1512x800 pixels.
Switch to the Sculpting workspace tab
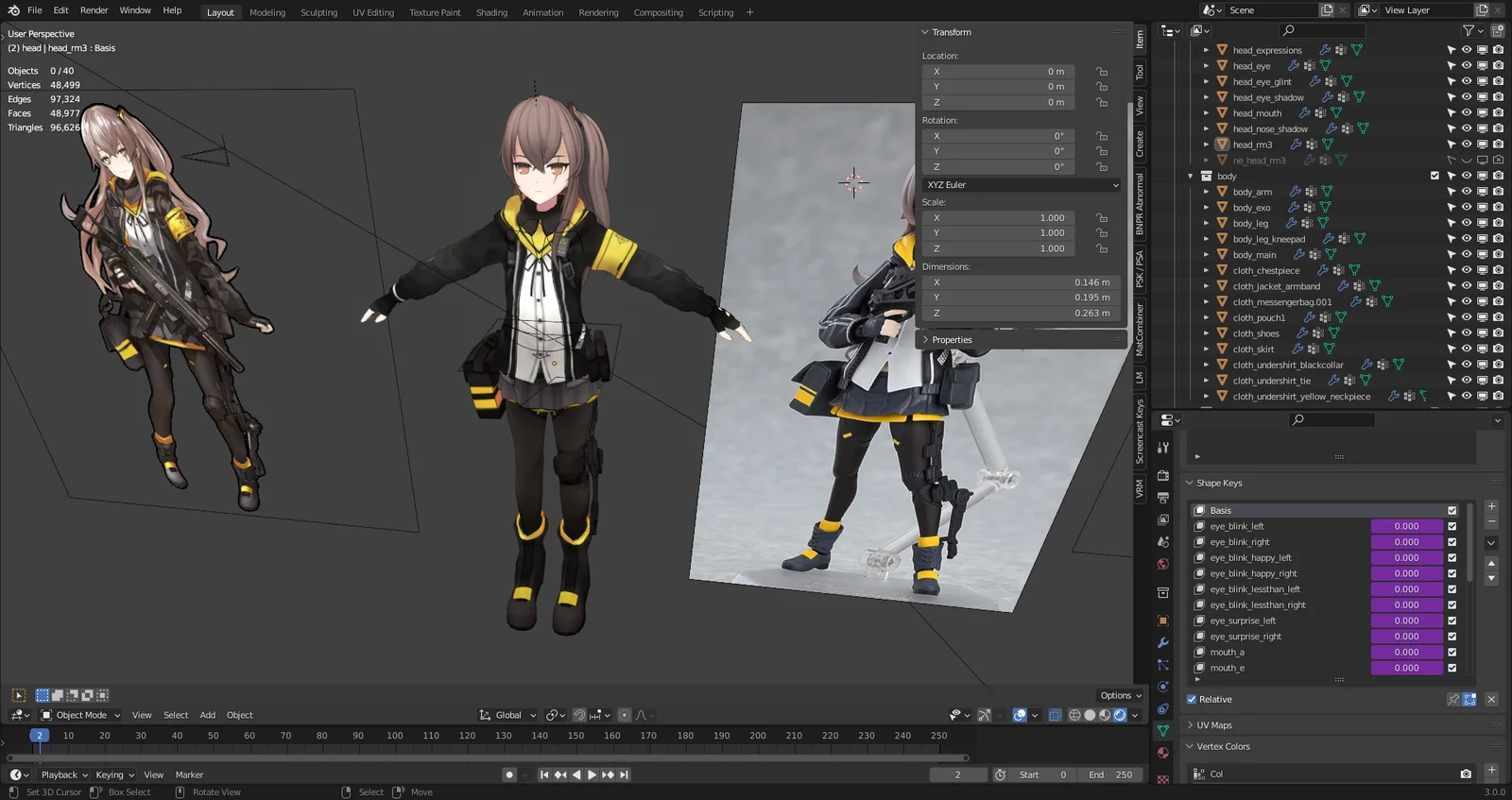(x=318, y=12)
